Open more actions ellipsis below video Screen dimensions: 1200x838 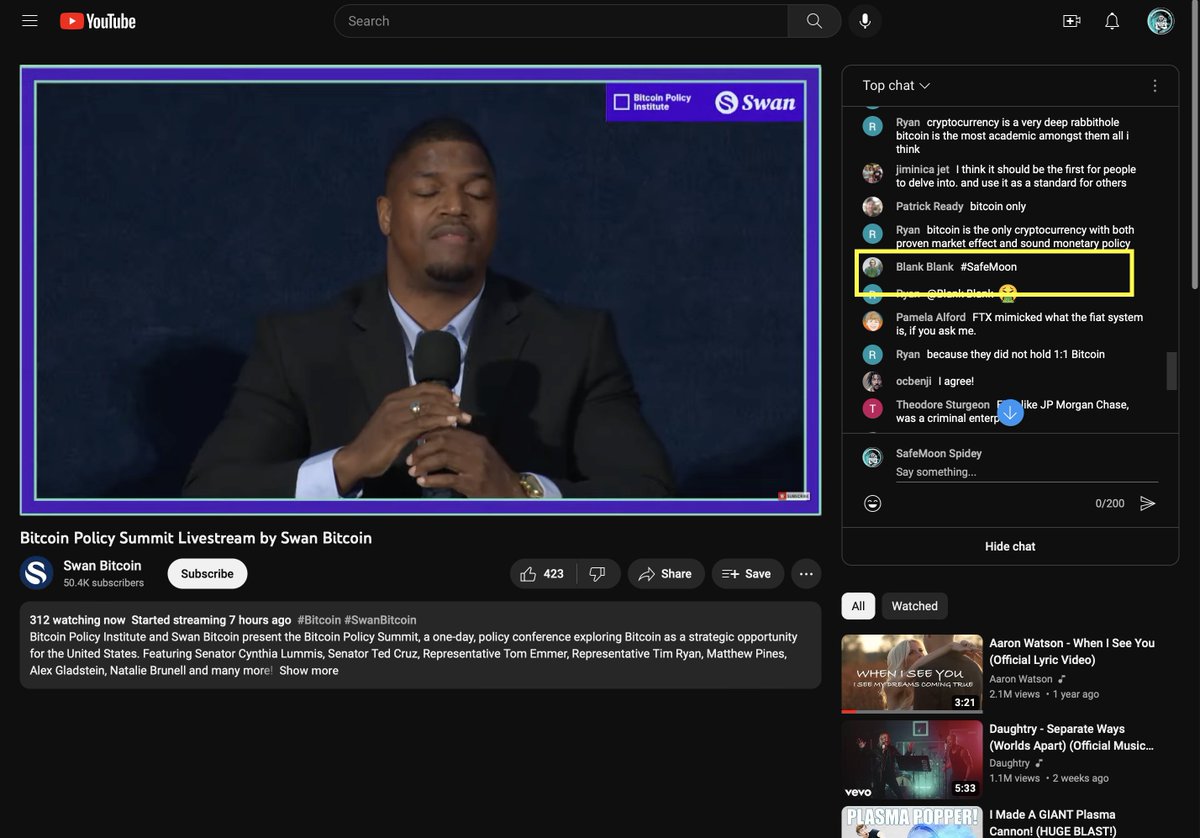pyautogui.click(x=806, y=574)
